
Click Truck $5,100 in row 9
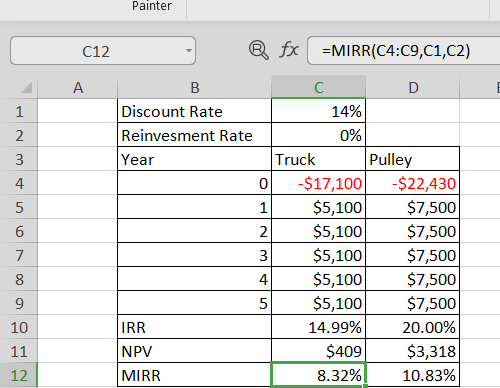pyautogui.click(x=319, y=303)
